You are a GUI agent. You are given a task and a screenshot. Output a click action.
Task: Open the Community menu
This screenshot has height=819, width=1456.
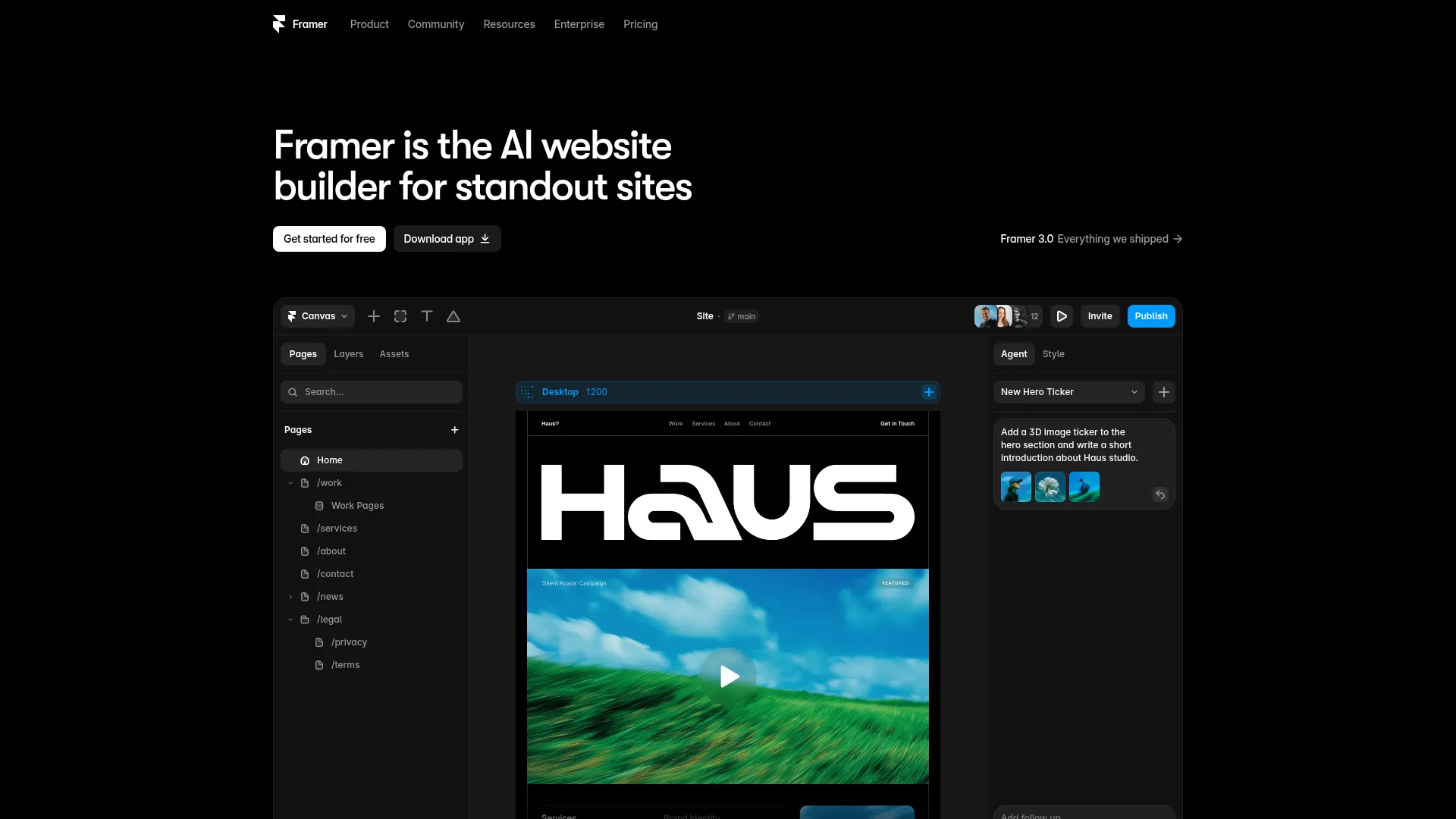(x=436, y=24)
